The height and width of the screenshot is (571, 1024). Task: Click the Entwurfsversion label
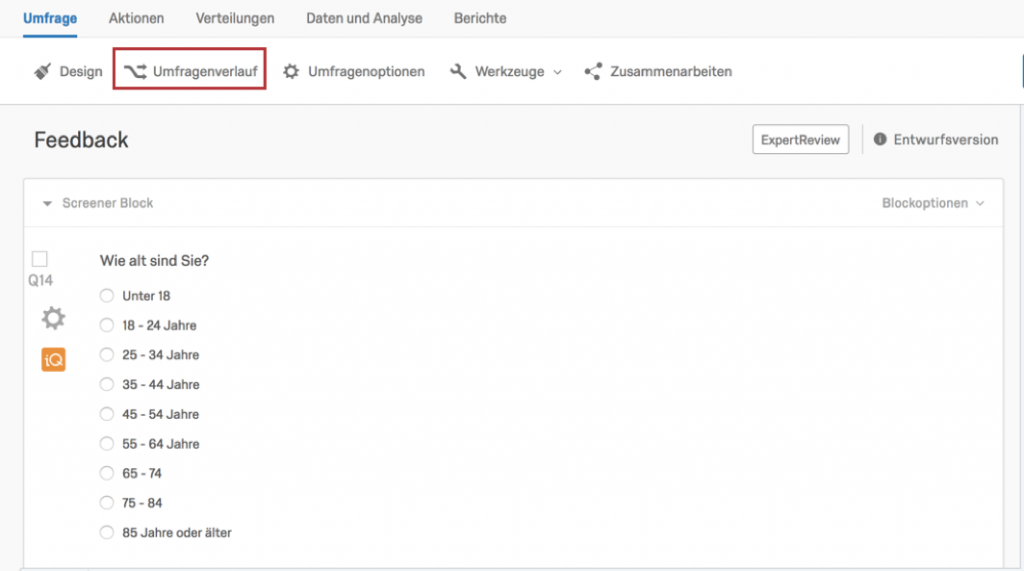point(946,139)
